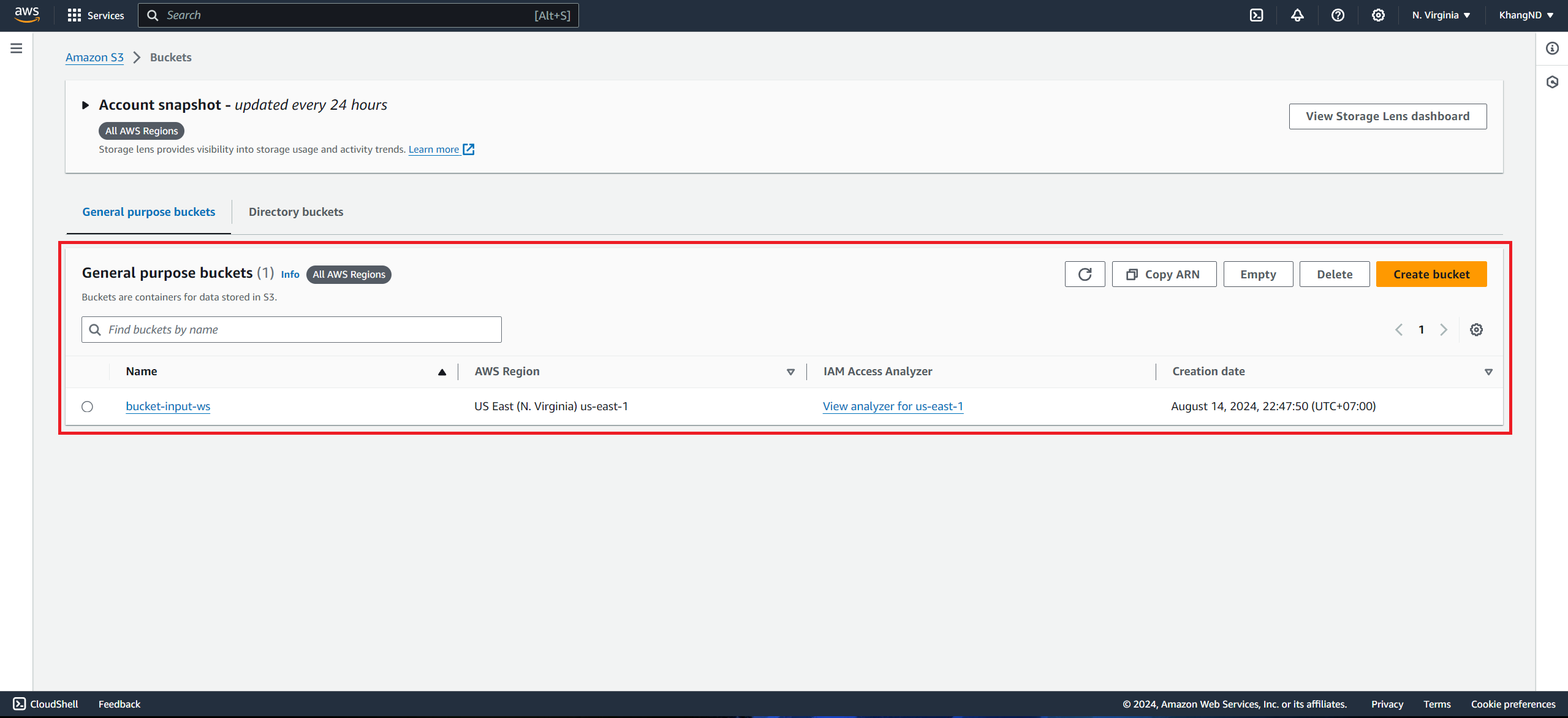Open the N. Virginia region dropdown
The width and height of the screenshot is (1568, 718).
tap(1441, 15)
